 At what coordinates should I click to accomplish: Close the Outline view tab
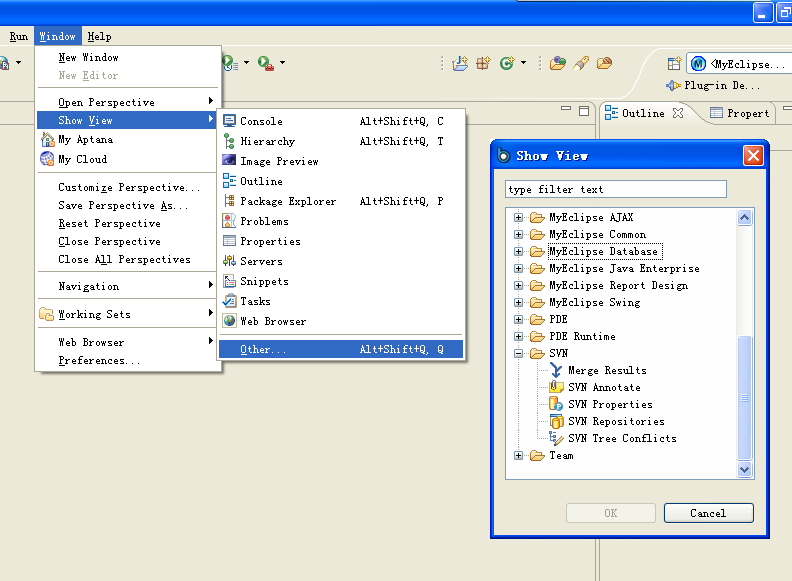pos(678,113)
